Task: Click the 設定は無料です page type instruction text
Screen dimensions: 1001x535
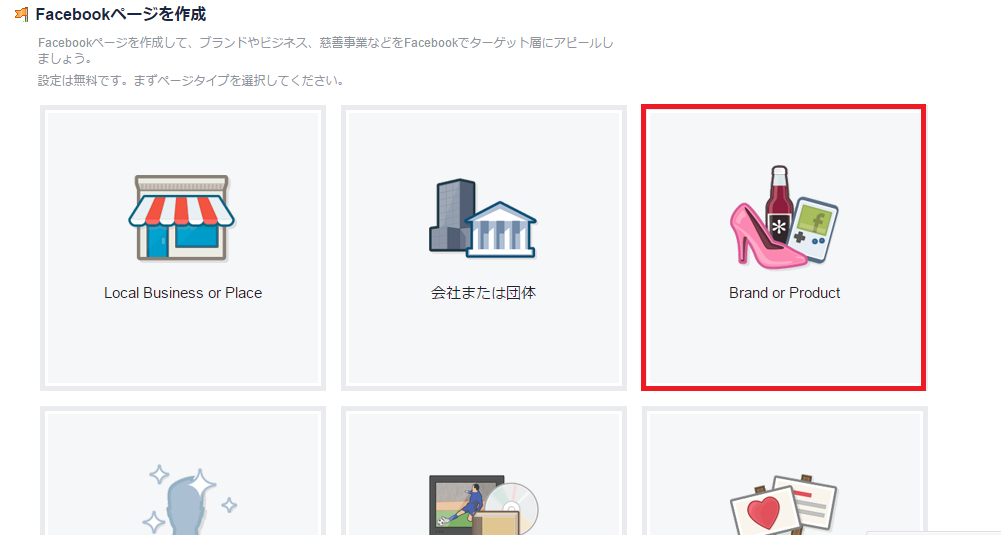Action: (x=192, y=81)
